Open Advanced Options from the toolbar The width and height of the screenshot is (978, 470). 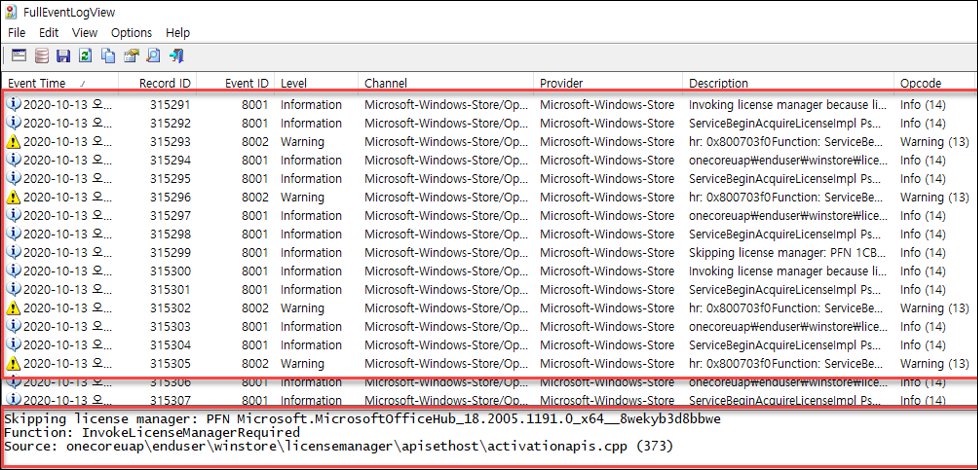coord(19,56)
